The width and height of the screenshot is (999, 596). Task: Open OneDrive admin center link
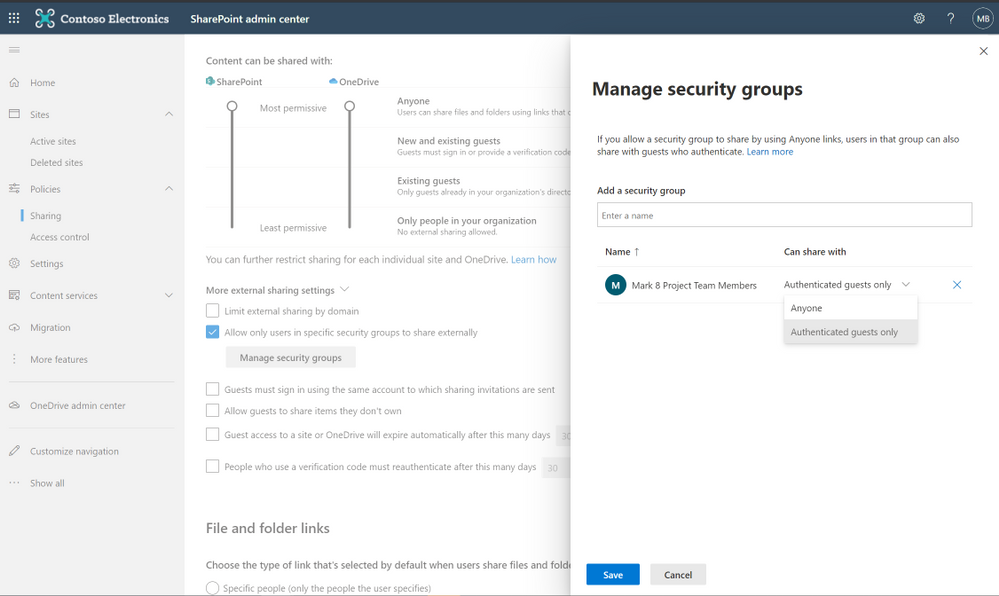pos(78,405)
